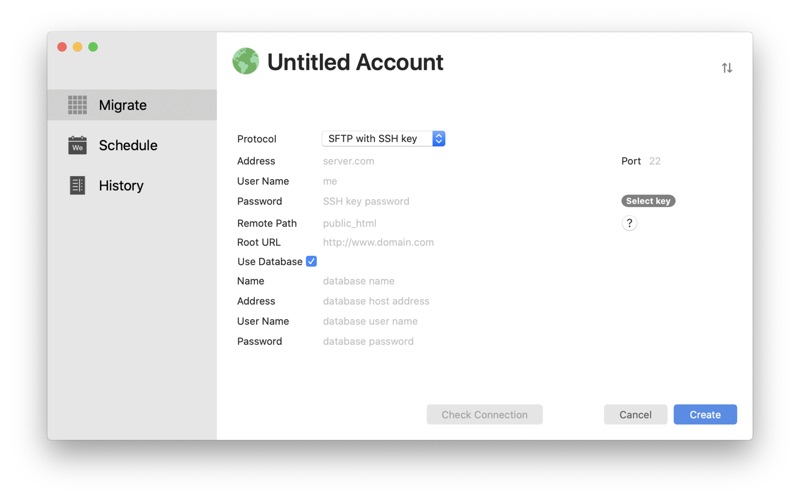Screen dimensions: 800x500
Task: Minimize the window with yellow button
Action: pyautogui.click(x=78, y=47)
